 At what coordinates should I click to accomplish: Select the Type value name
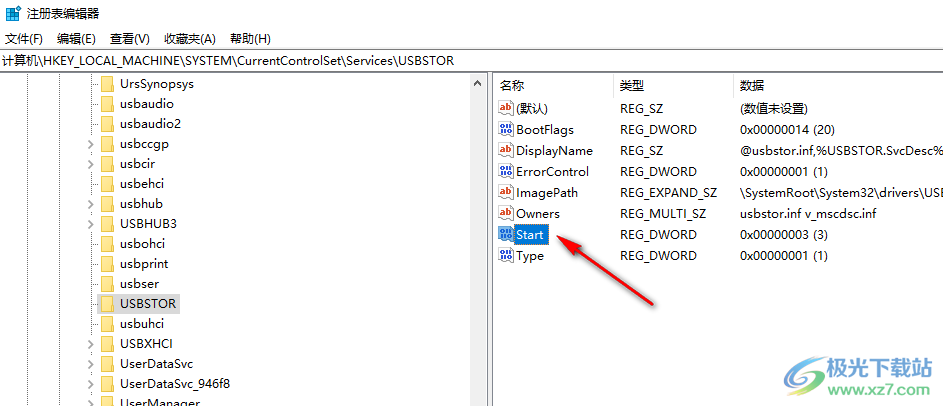click(530, 256)
